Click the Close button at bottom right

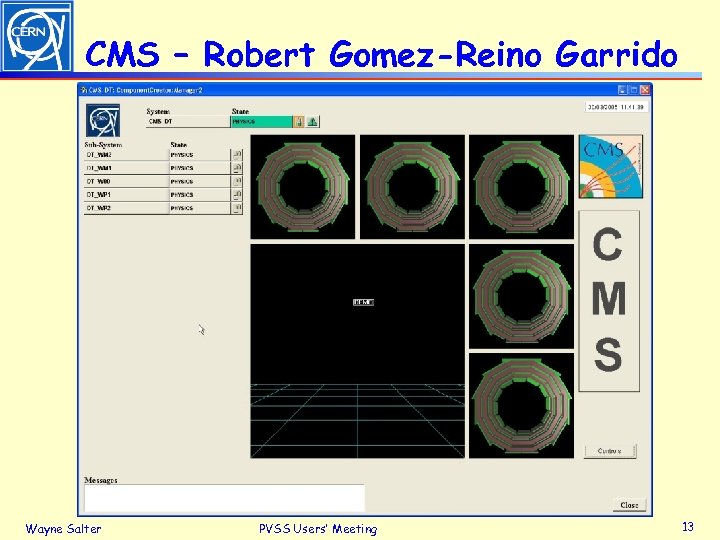click(x=629, y=505)
